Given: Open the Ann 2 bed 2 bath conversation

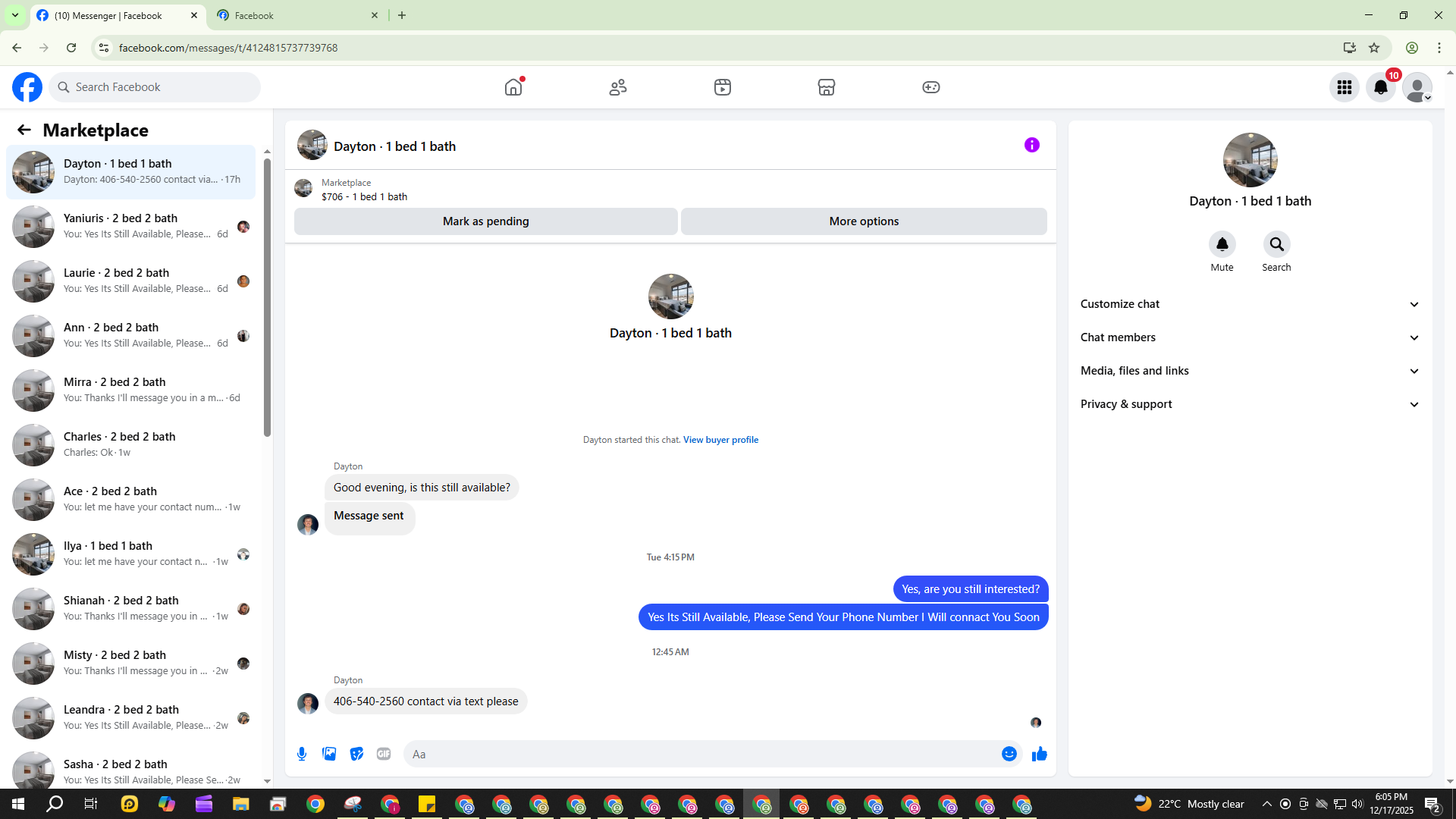Looking at the screenshot, I should (130, 335).
